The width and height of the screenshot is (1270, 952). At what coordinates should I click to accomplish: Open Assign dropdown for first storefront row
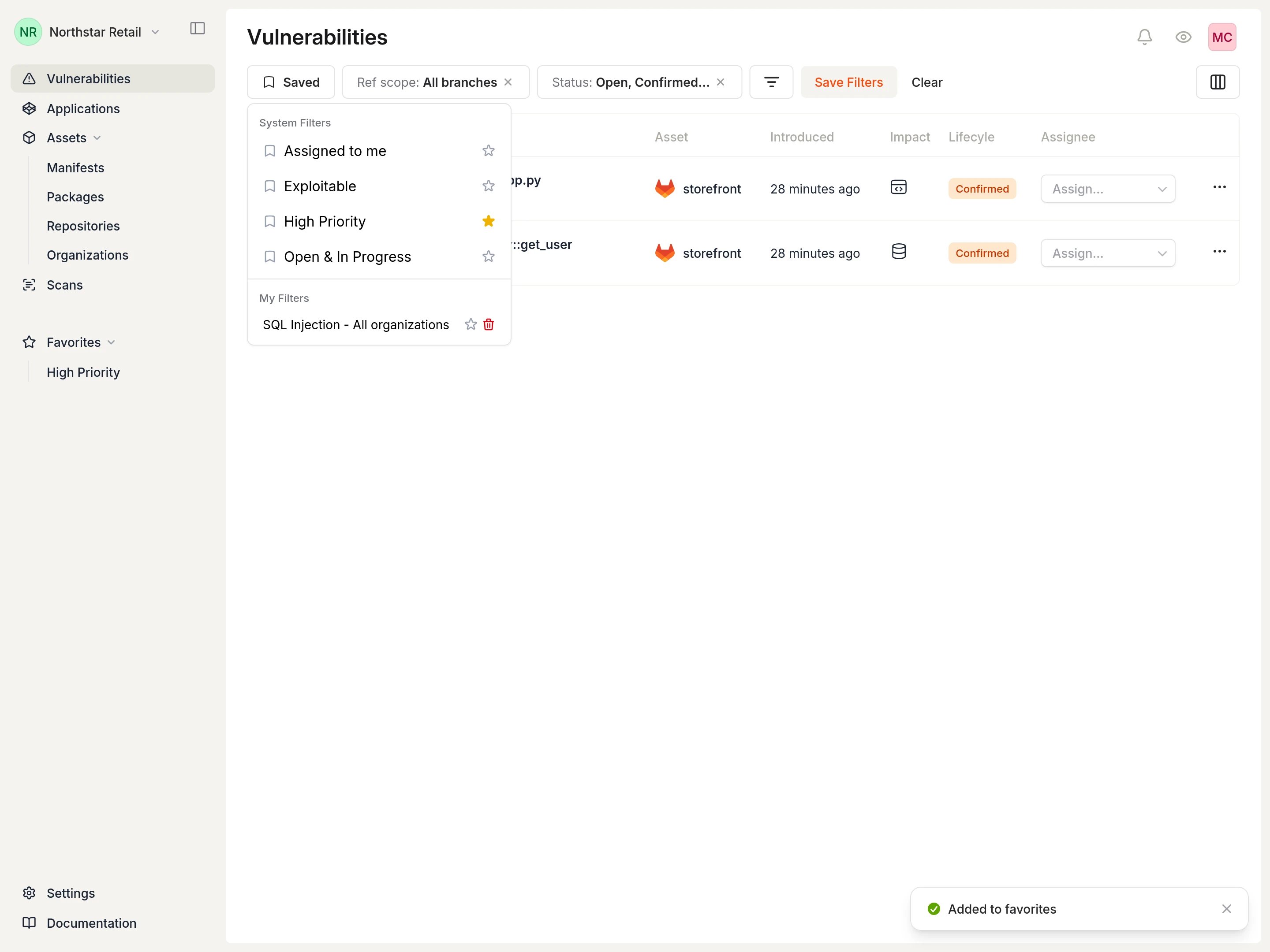(1108, 189)
